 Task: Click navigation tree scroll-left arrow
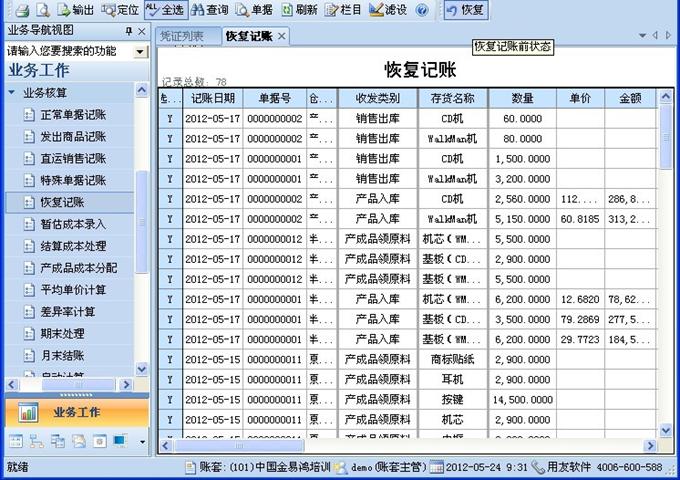[x=12, y=385]
